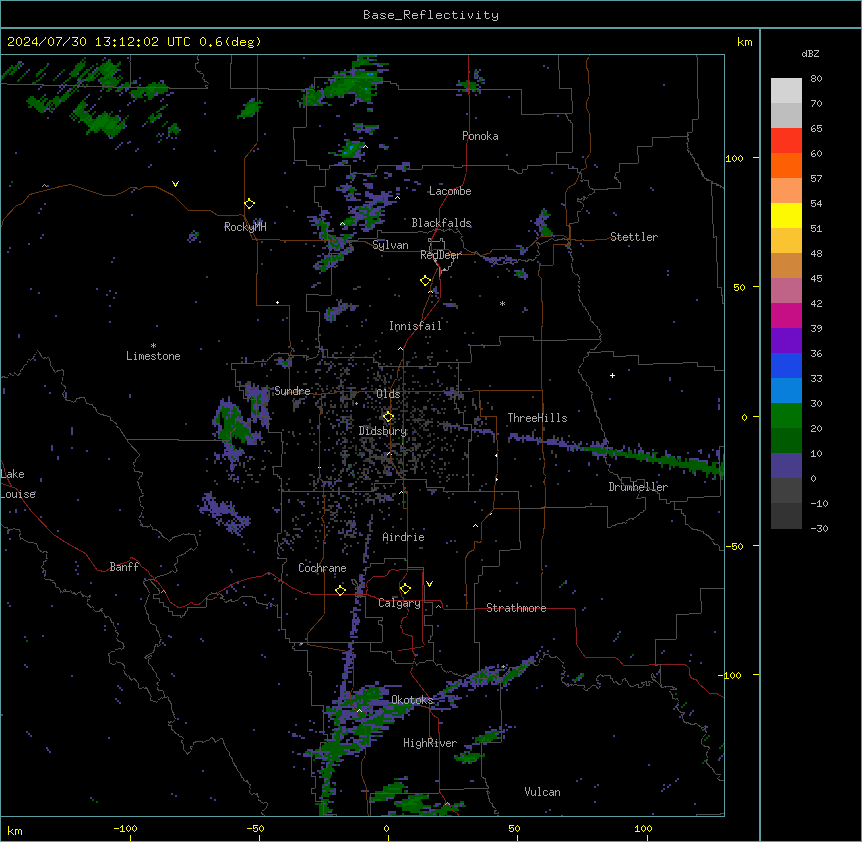Image resolution: width=862 pixels, height=842 pixels.
Task: Click the white plus marker north of Drumheller
Action: click(612, 375)
